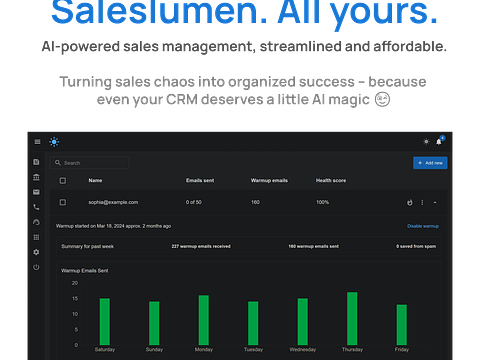Click the Friday bar in chart

tap(402, 325)
